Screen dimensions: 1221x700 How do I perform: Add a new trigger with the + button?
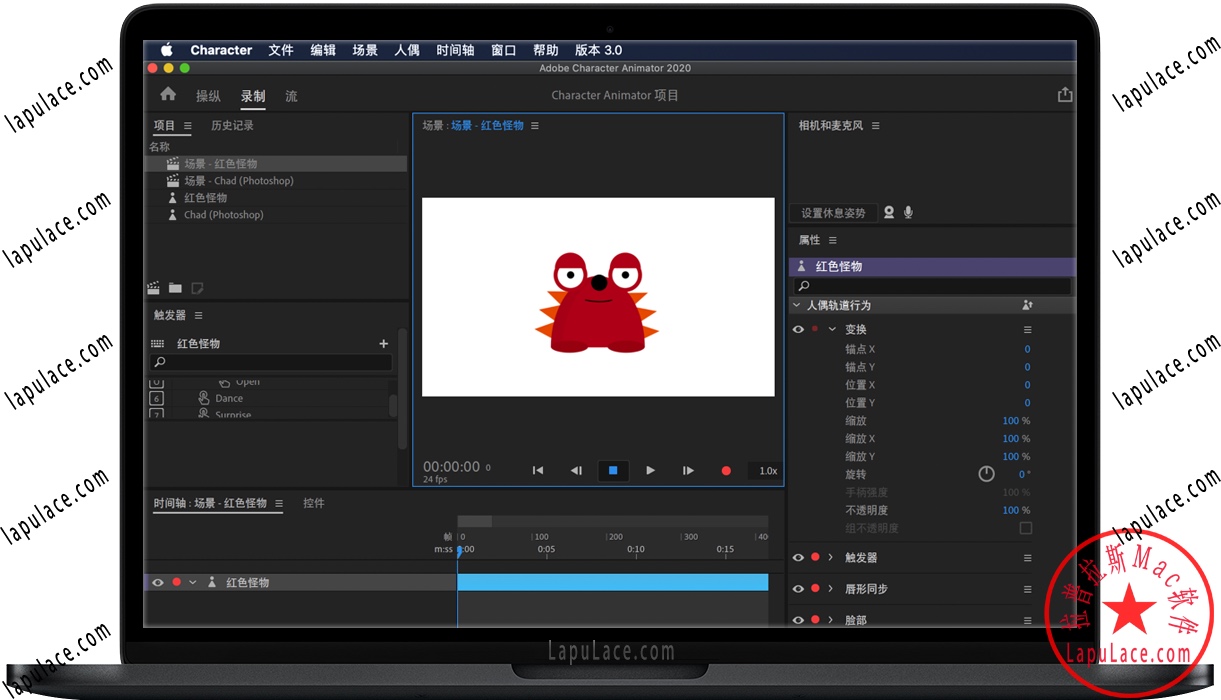pyautogui.click(x=383, y=343)
